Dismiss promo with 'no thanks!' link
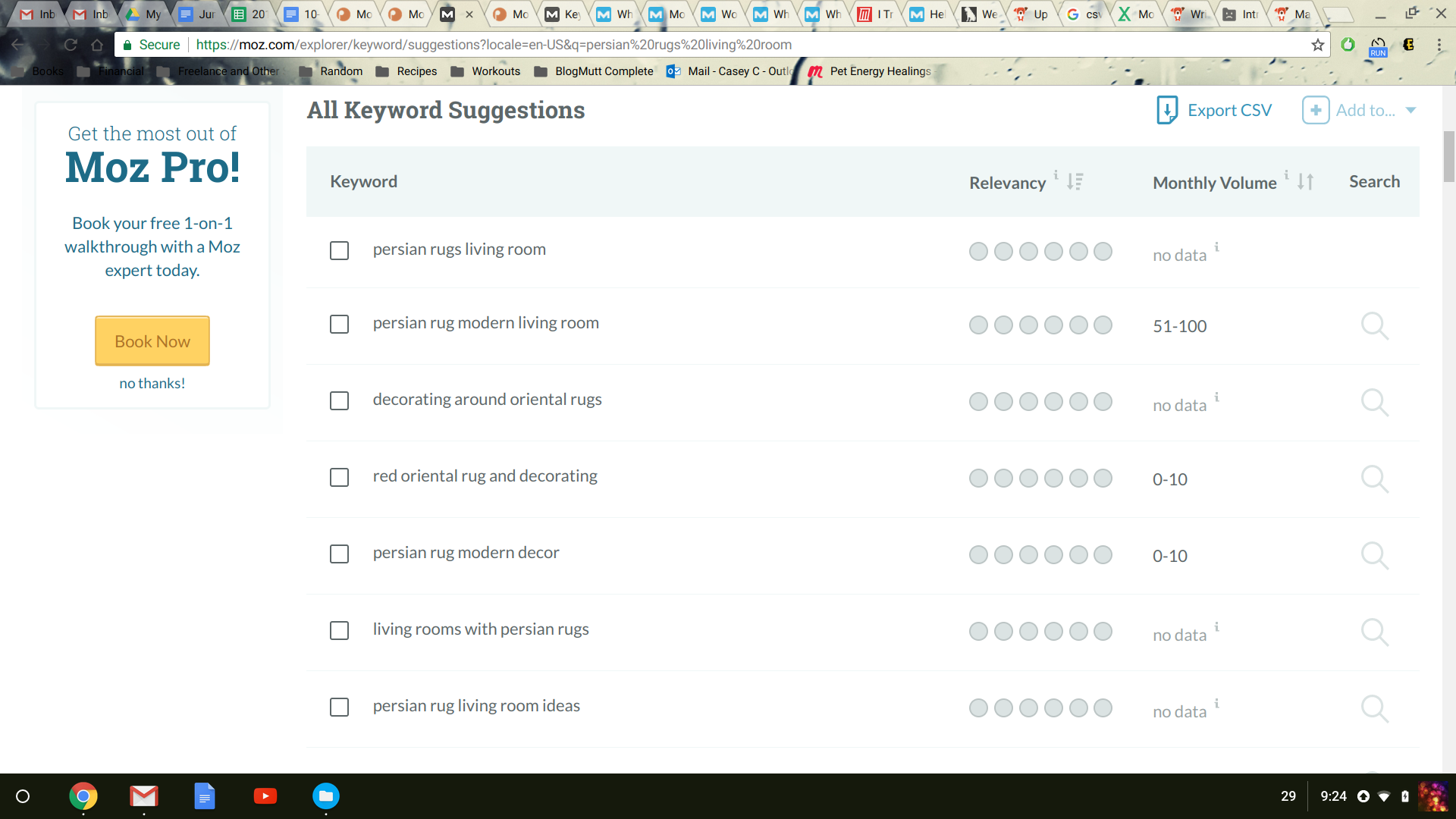 tap(152, 384)
